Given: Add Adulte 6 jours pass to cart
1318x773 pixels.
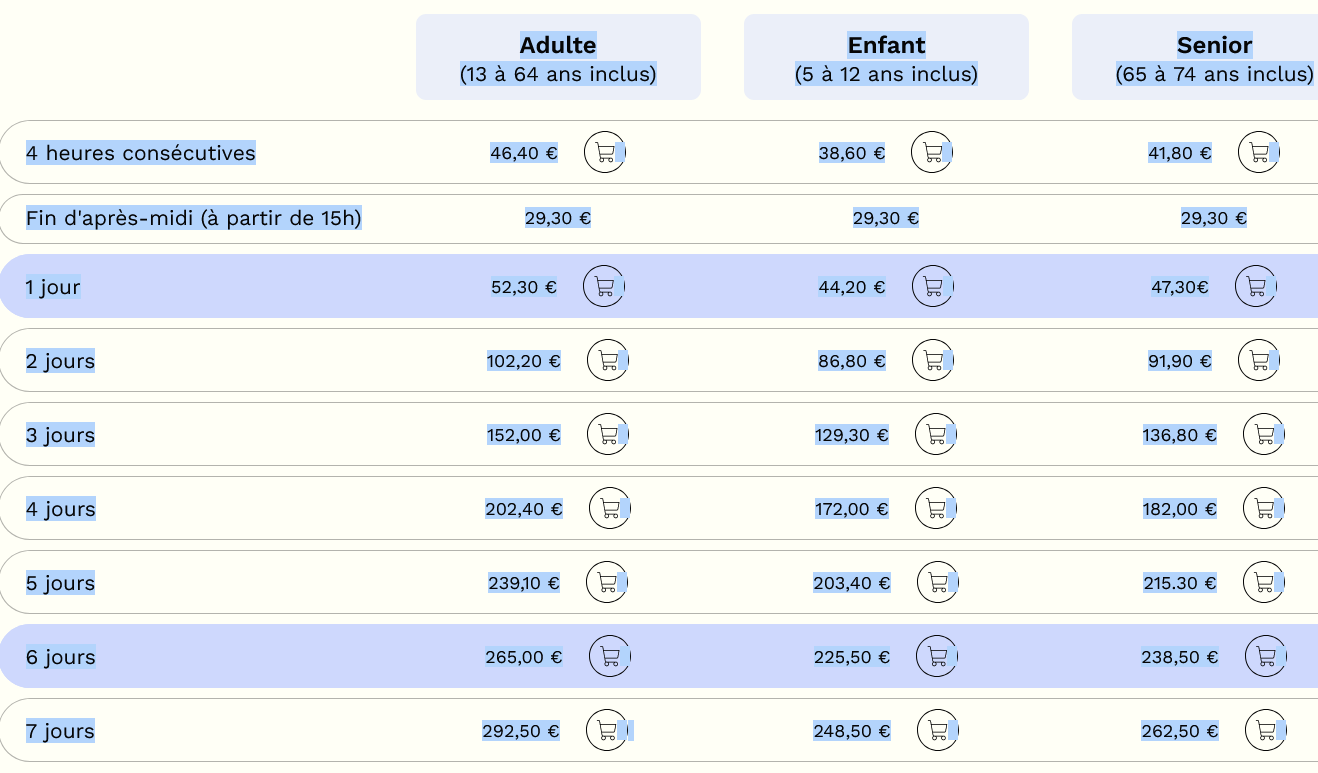Looking at the screenshot, I should 609,657.
